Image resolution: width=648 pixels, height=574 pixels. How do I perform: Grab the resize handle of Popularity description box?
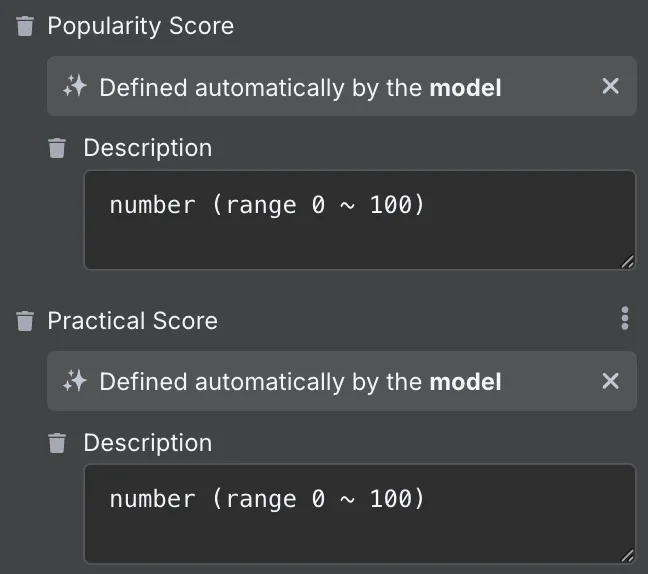628,262
